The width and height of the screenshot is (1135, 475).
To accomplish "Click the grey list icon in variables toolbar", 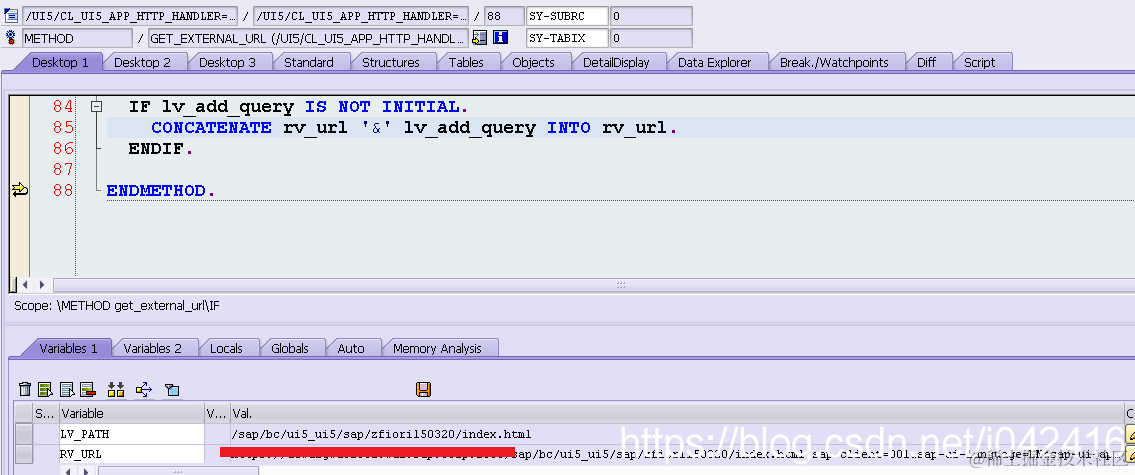I will (x=67, y=390).
